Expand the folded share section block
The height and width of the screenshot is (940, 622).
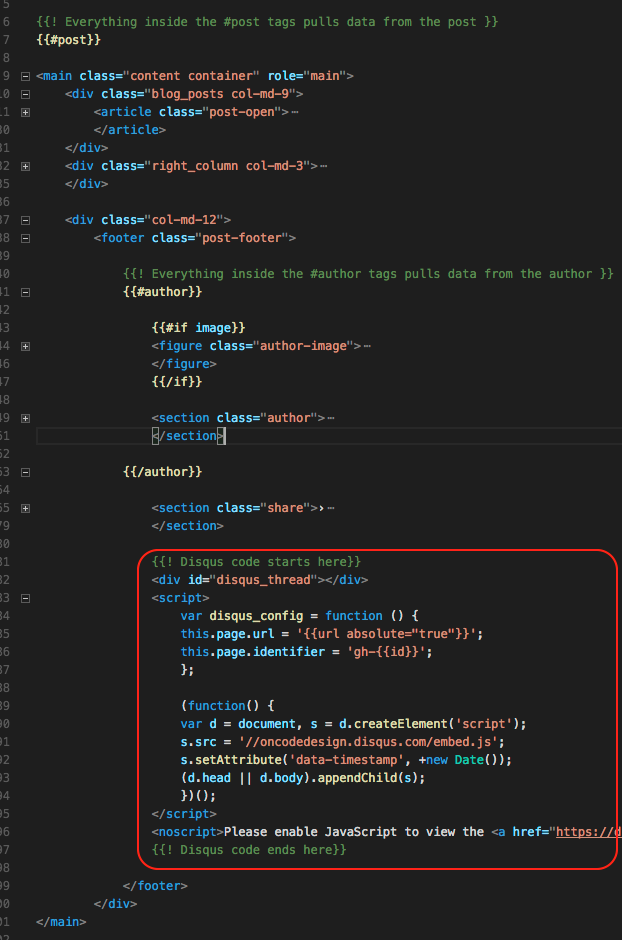[x=25, y=508]
